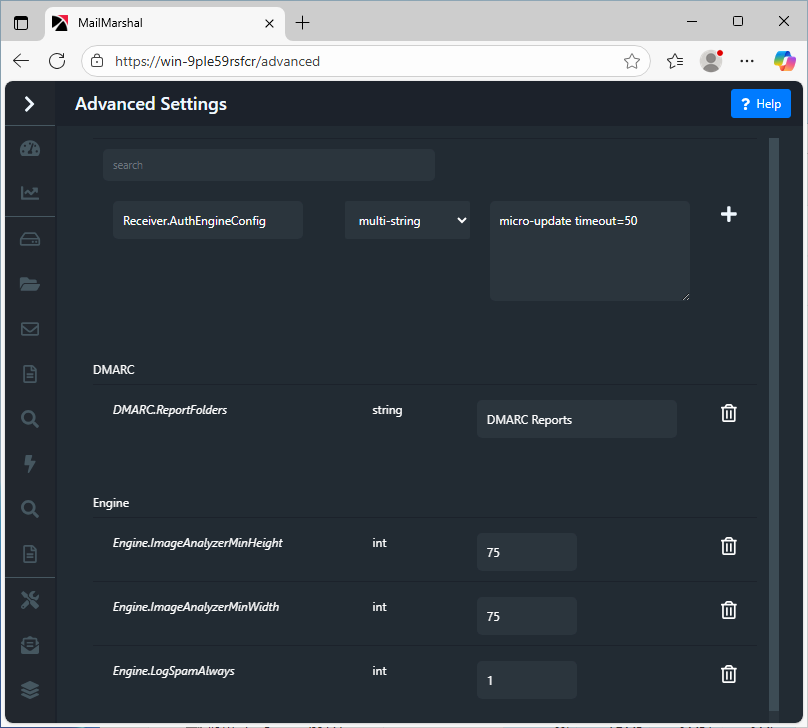The height and width of the screenshot is (728, 808).
Task: Click the envelope mail icon in sidebar
Action: [30, 329]
